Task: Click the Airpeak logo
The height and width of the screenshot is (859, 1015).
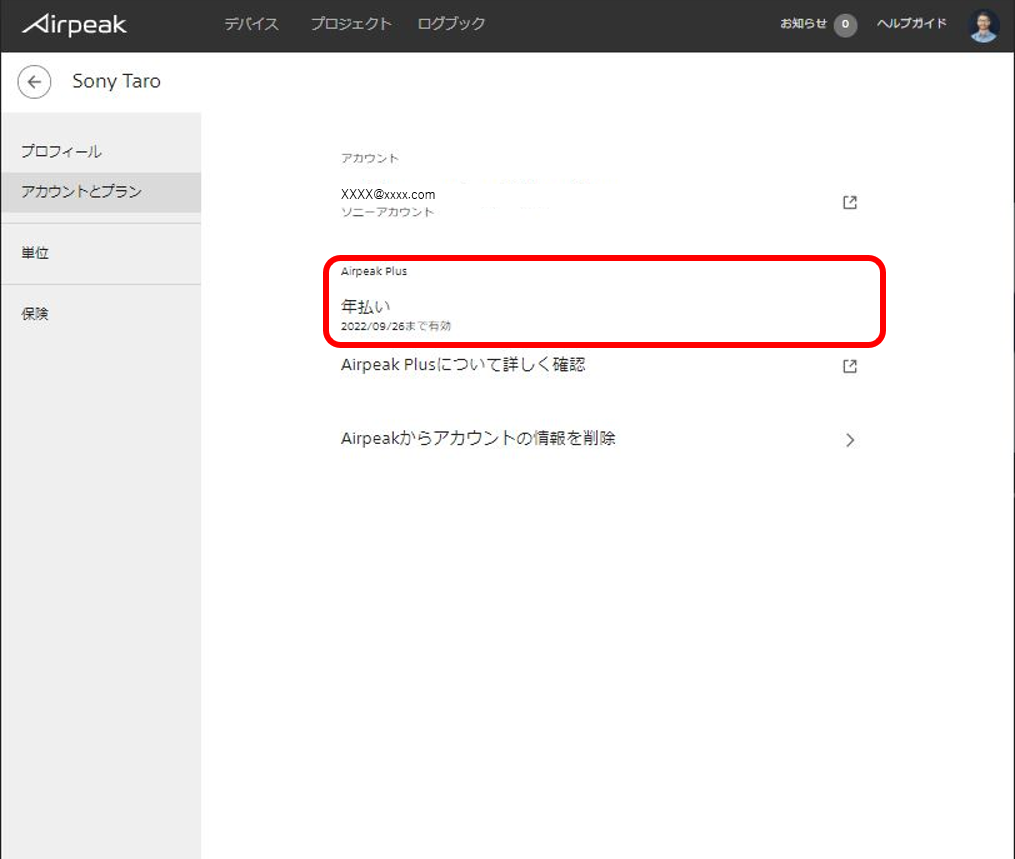Action: [x=74, y=25]
